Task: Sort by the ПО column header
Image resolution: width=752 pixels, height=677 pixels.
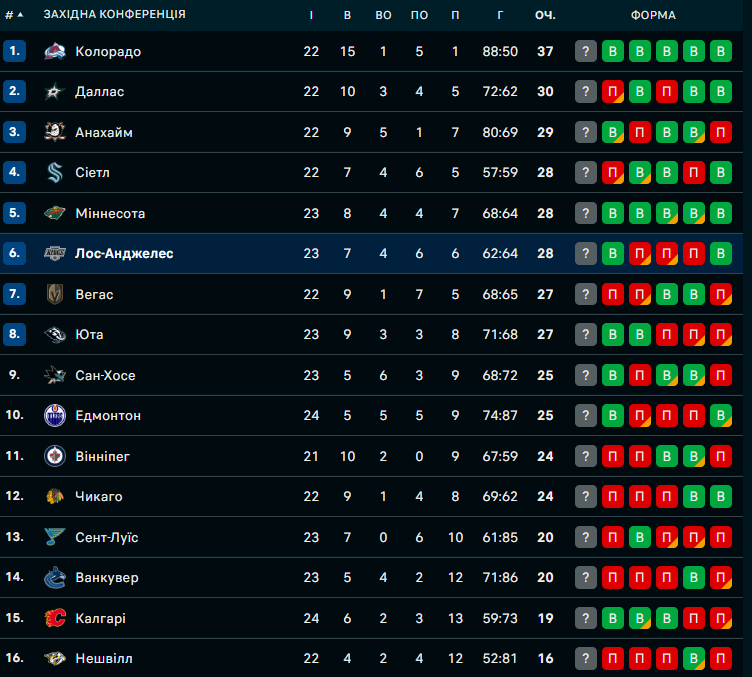Action: (x=419, y=15)
